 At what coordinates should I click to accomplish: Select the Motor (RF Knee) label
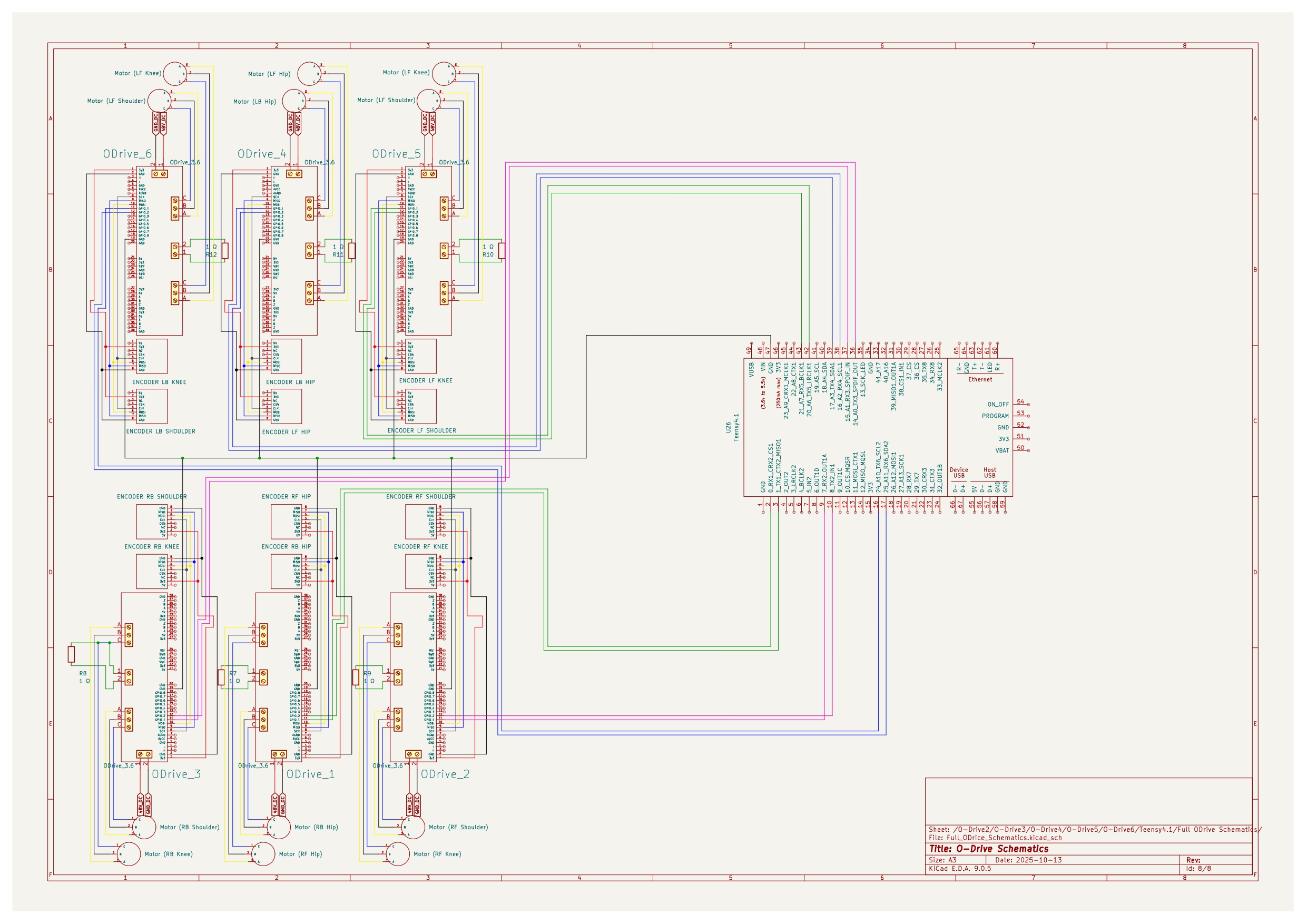(x=437, y=854)
